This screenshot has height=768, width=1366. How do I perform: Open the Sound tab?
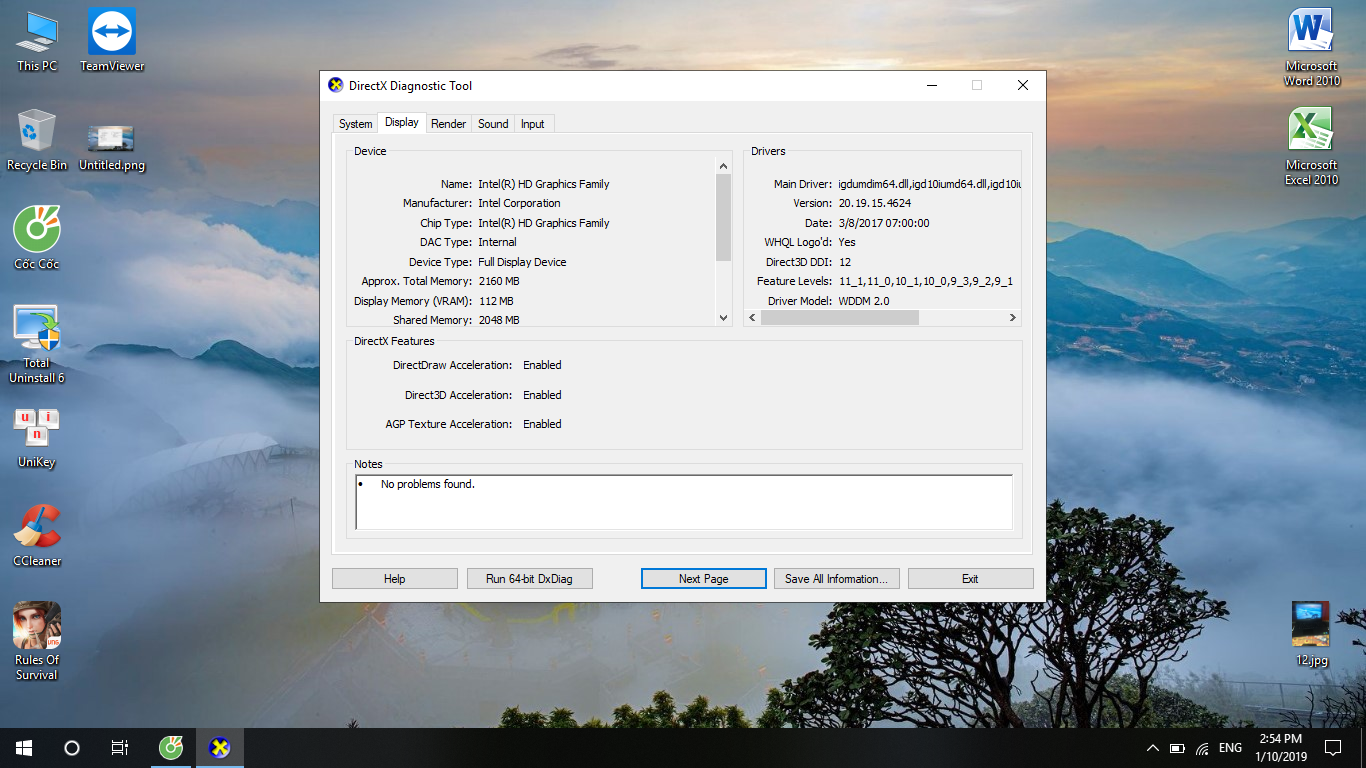click(x=493, y=124)
